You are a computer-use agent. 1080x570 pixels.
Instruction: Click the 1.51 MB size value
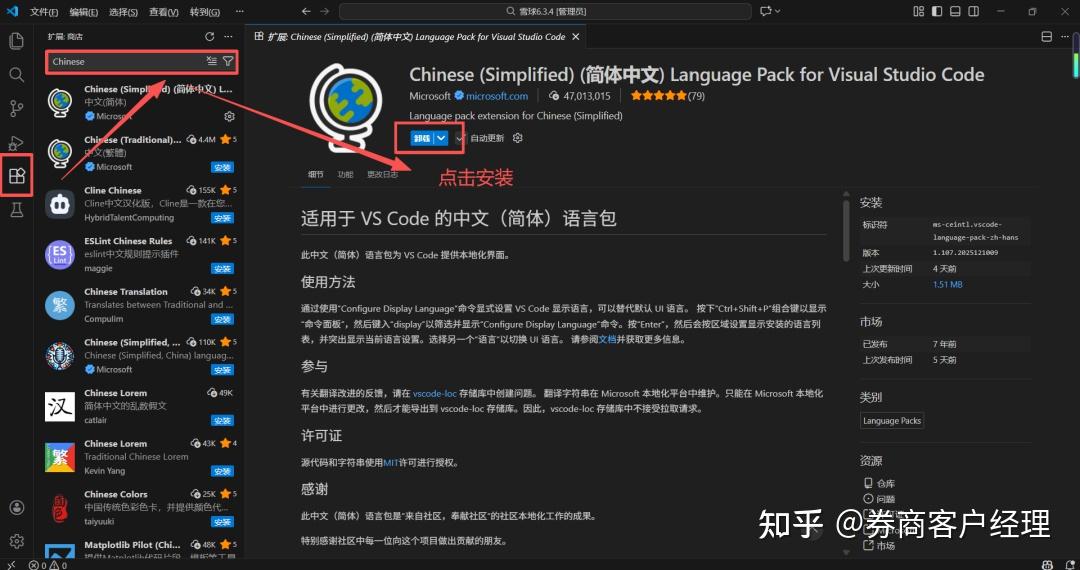tap(947, 284)
